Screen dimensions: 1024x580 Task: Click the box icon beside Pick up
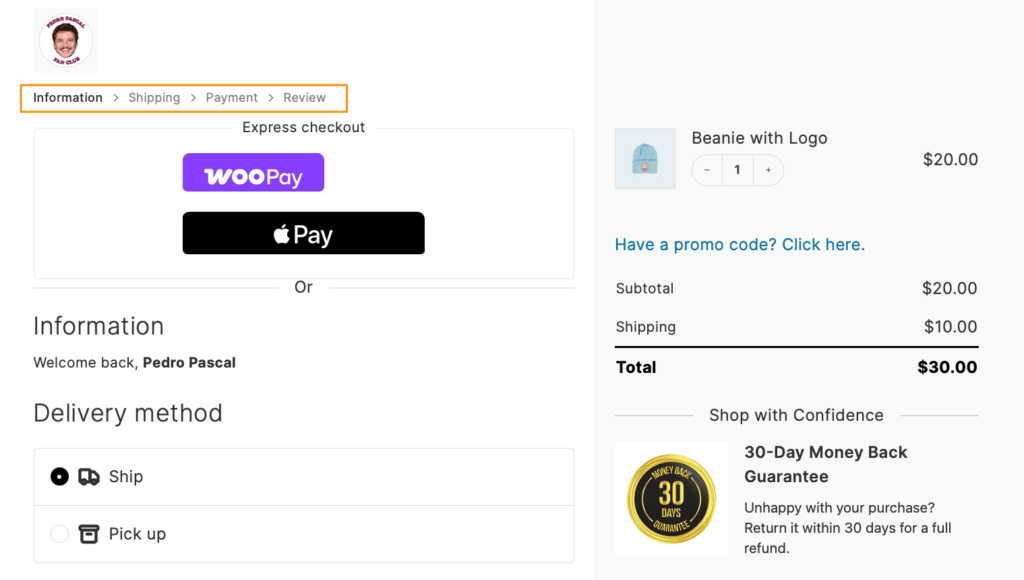[x=89, y=534]
